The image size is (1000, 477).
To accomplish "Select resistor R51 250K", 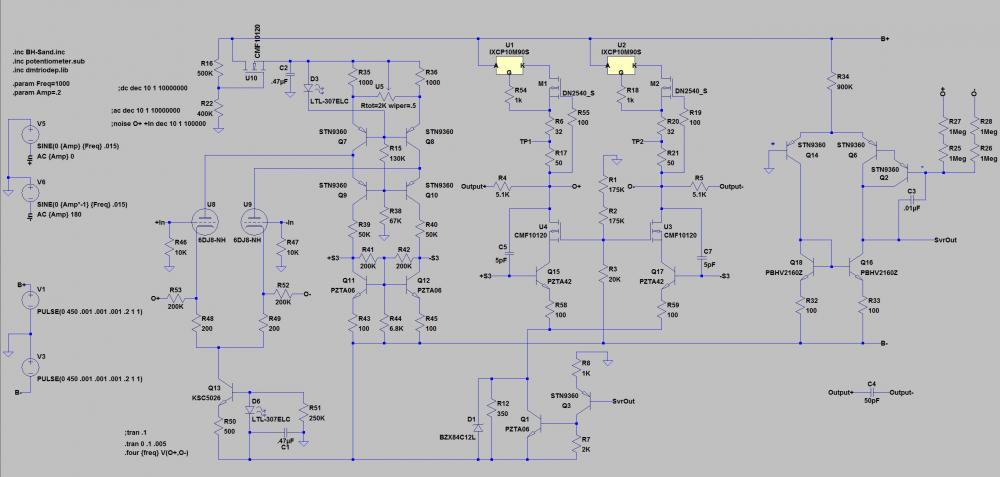I will click(x=304, y=413).
